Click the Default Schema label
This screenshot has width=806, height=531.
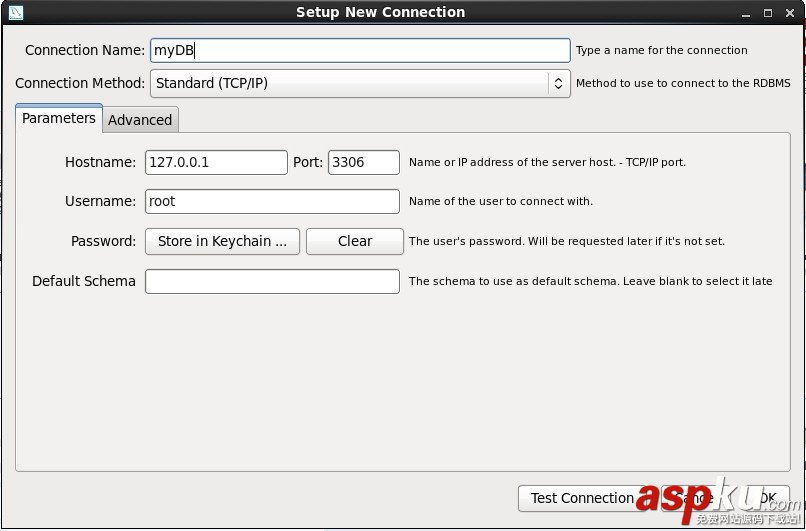(x=84, y=281)
